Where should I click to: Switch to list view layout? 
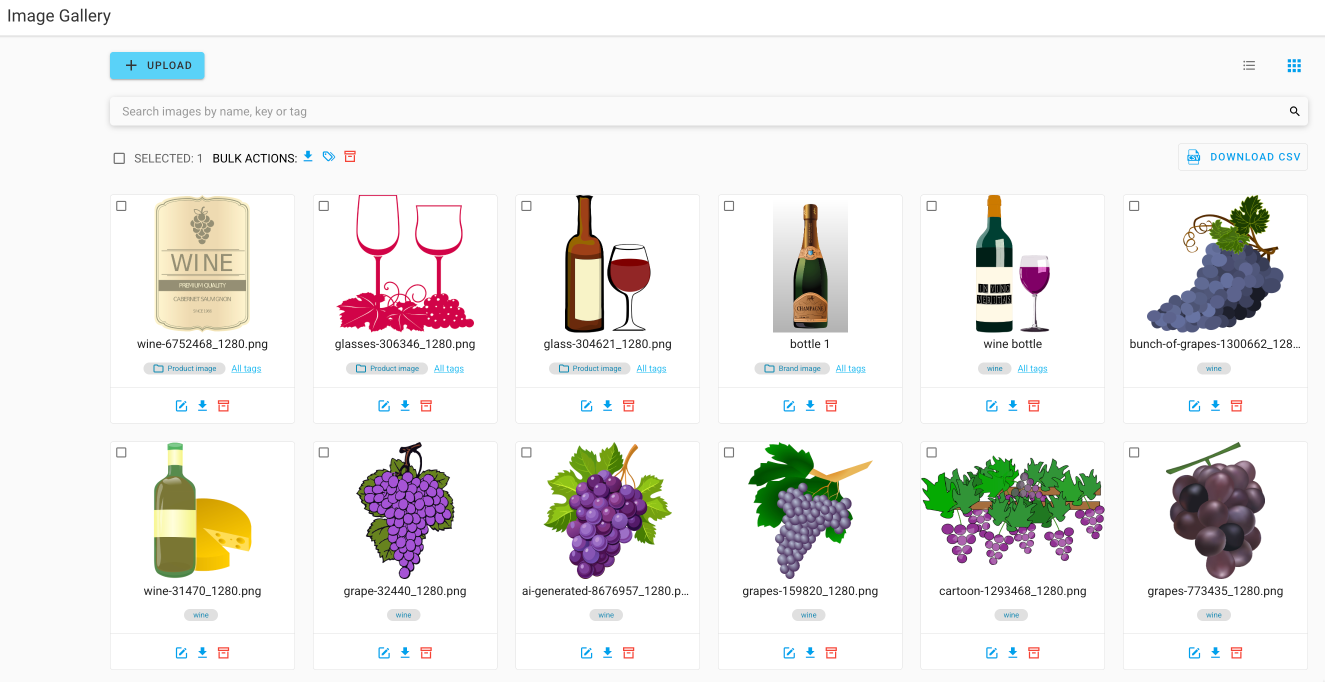[1249, 66]
